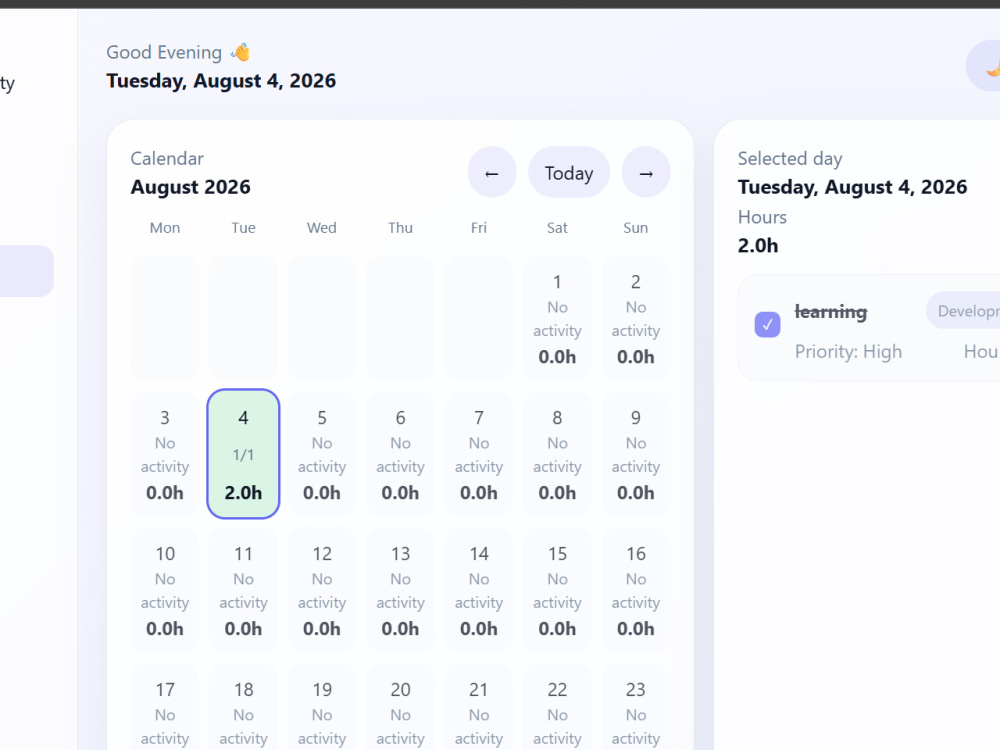Go to previous month with left arrow
The width and height of the screenshot is (1000, 750).
tap(492, 172)
